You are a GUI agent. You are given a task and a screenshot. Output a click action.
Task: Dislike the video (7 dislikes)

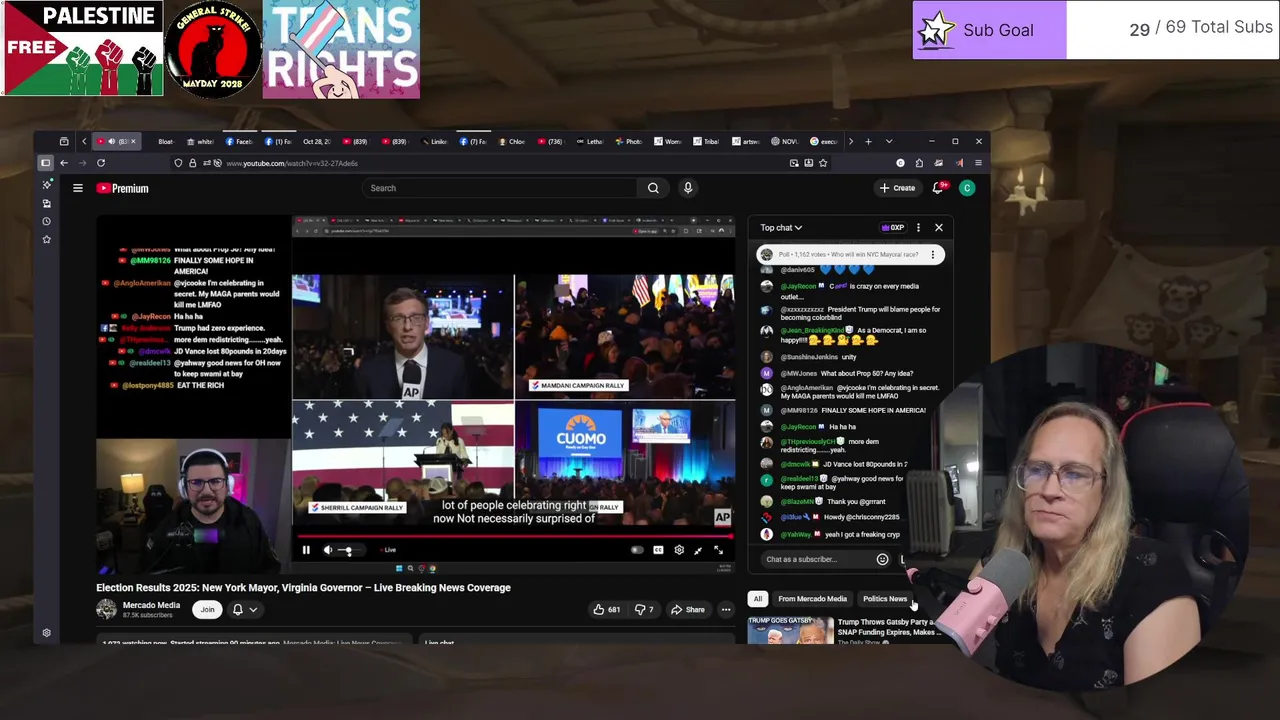[x=646, y=609]
